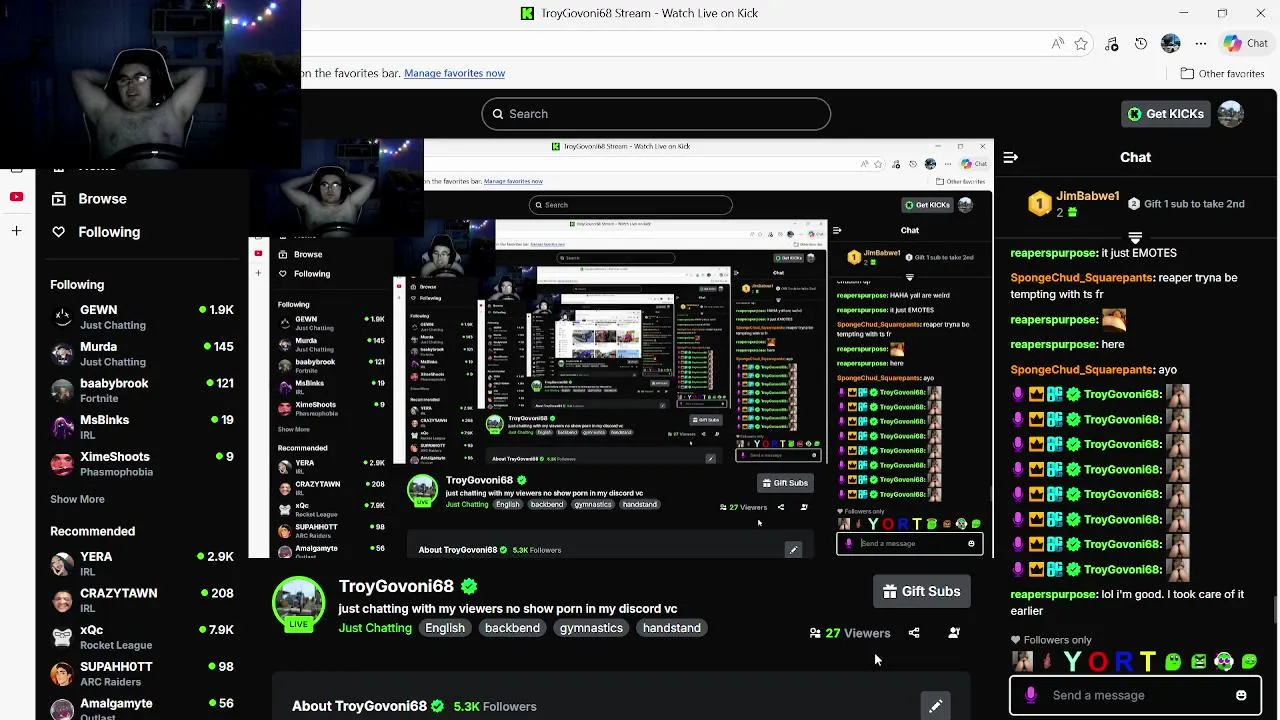Click the share icon beside viewer count

pyautogui.click(x=914, y=633)
